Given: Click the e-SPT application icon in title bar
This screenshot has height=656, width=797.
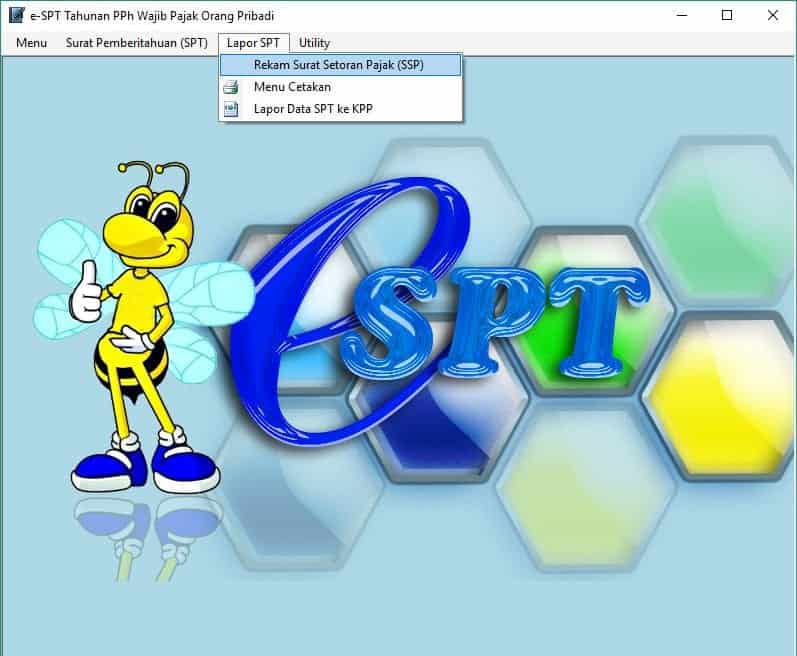Looking at the screenshot, I should click(x=16, y=15).
